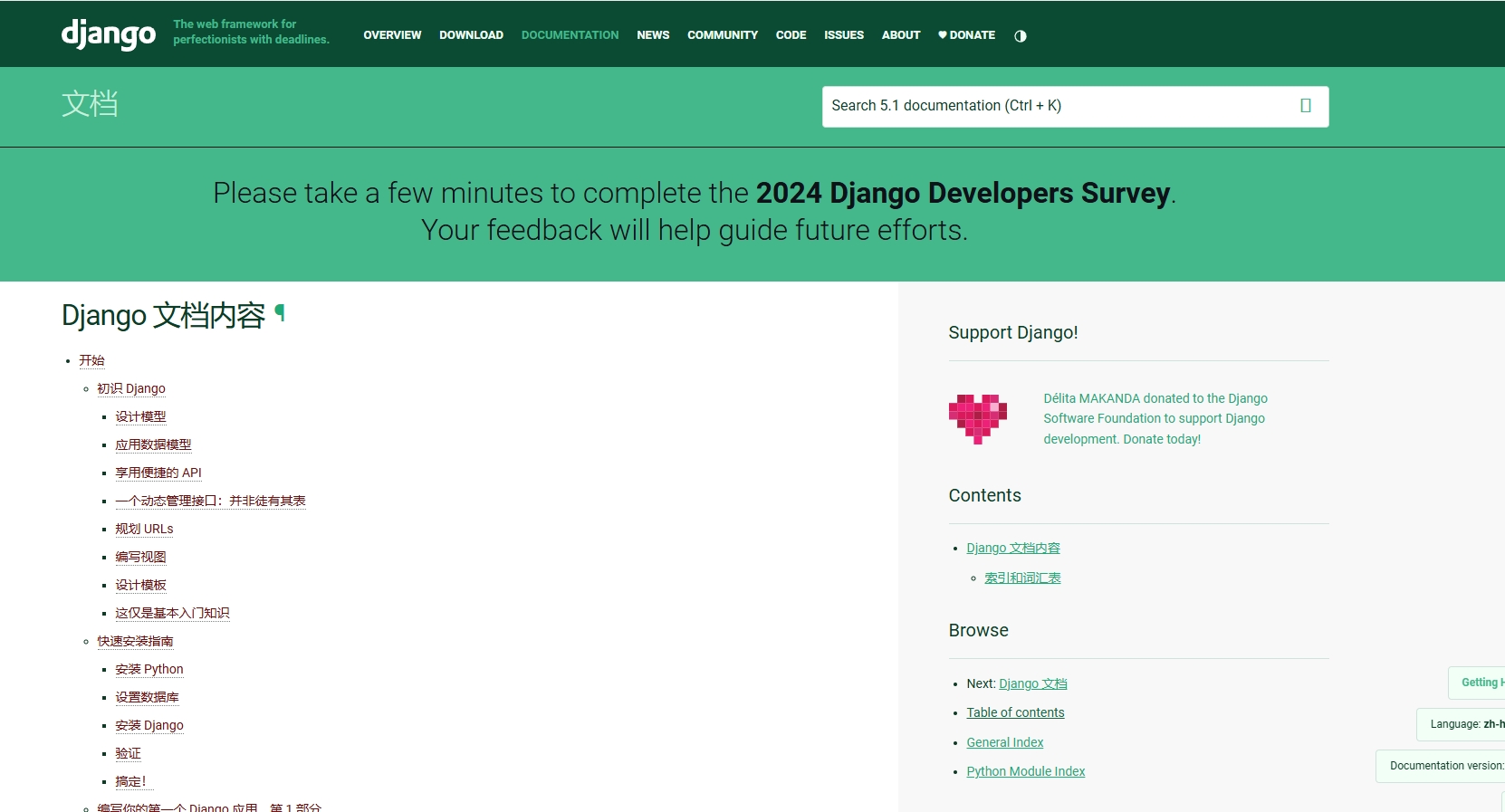Open Django 文档内容 in Contents sidebar
Image resolution: width=1505 pixels, height=812 pixels.
click(x=1013, y=548)
